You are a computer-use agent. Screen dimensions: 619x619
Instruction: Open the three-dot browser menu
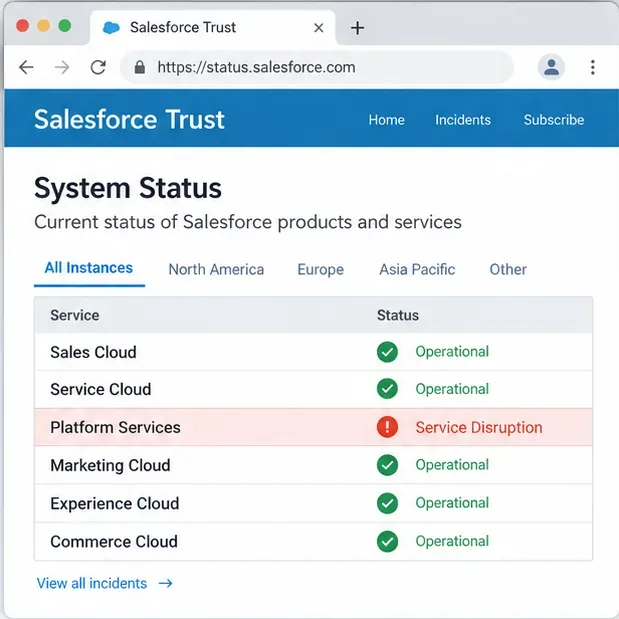pos(593,67)
